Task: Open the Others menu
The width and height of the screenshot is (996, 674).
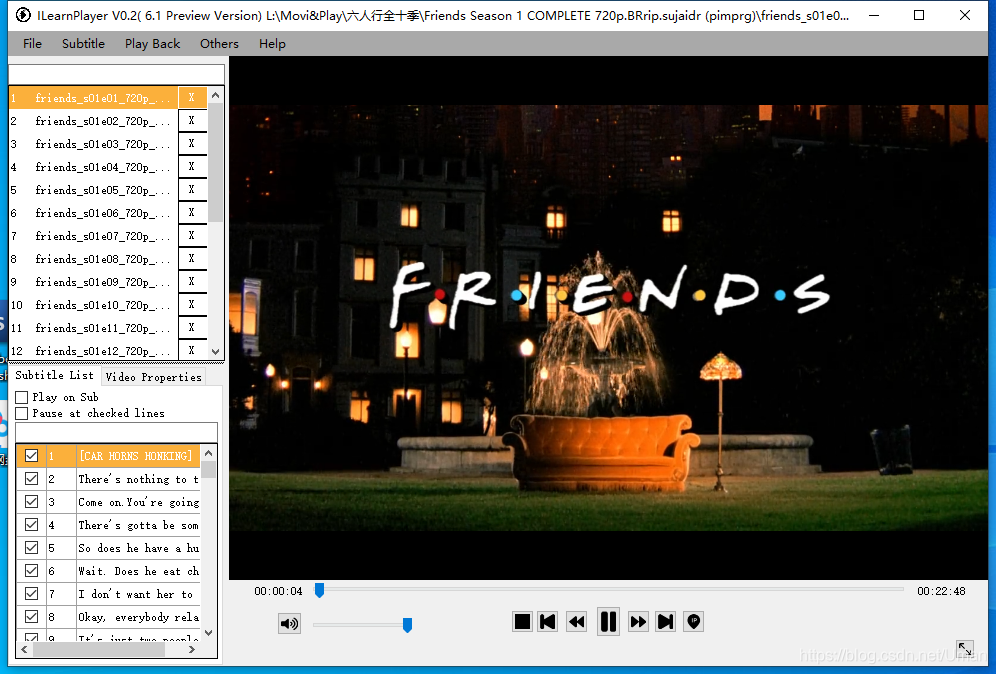Action: [219, 44]
